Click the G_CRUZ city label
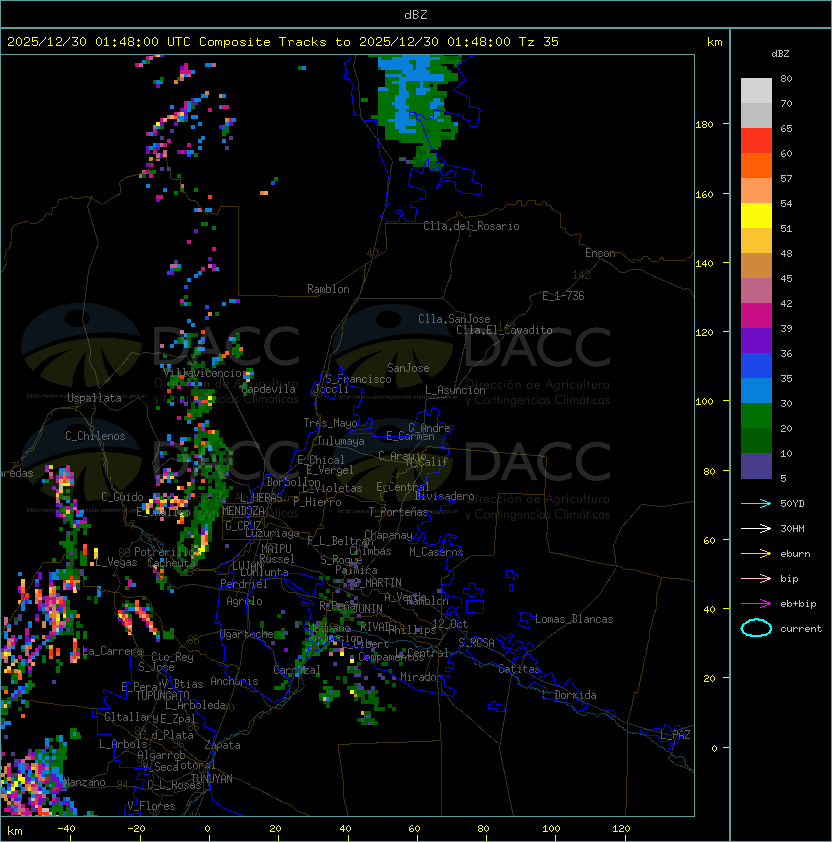The image size is (832, 842). [243, 525]
